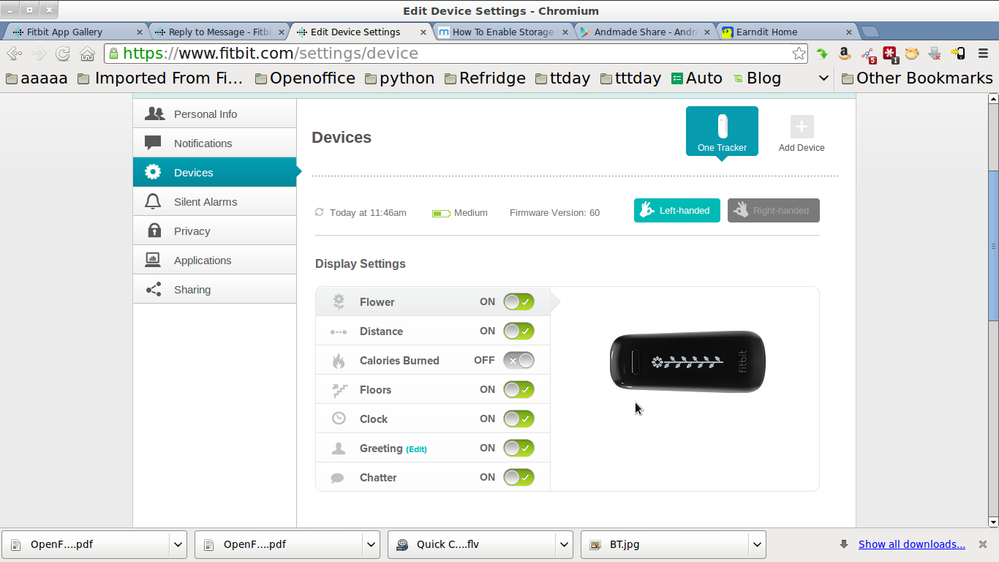Select the Right-handed option
Image resolution: width=999 pixels, height=562 pixels.
pyautogui.click(x=773, y=210)
